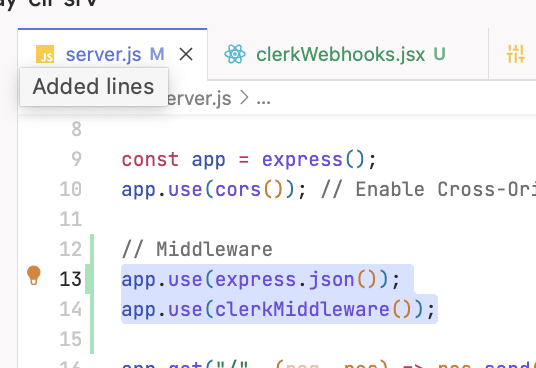
Task: Click the 'M' modified badge on server.js
Action: (157, 54)
